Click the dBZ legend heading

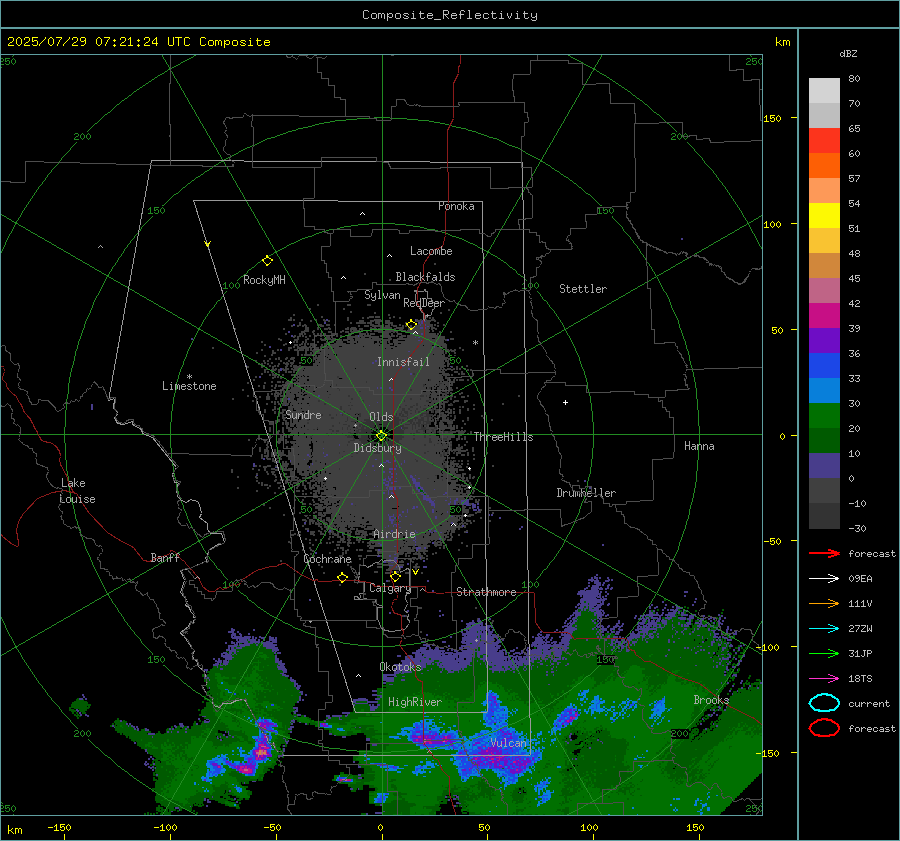pyautogui.click(x=848, y=53)
